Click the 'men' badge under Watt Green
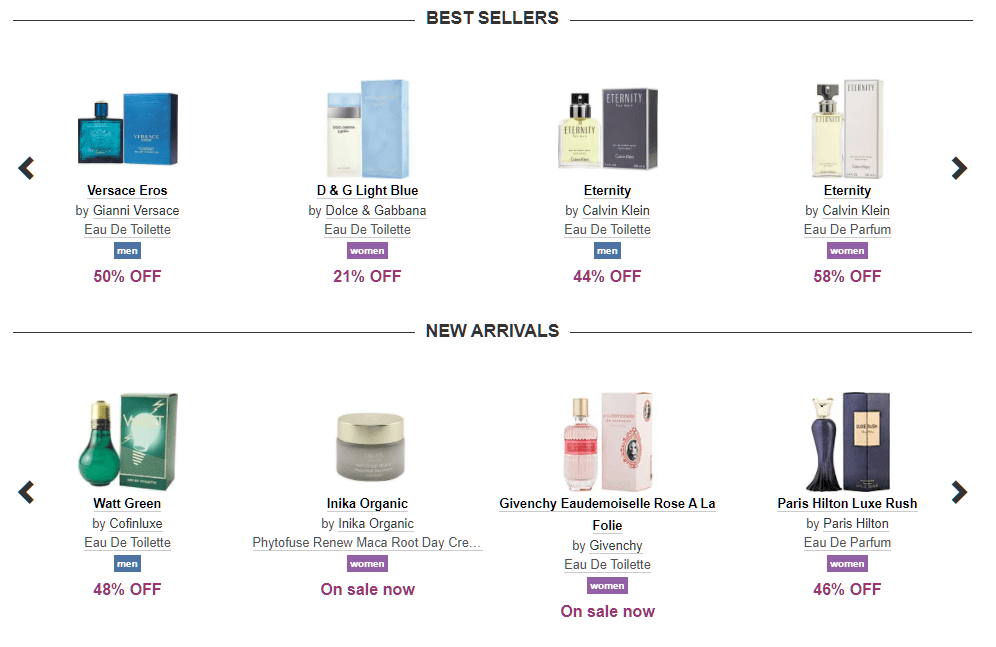The height and width of the screenshot is (647, 996). [x=127, y=563]
